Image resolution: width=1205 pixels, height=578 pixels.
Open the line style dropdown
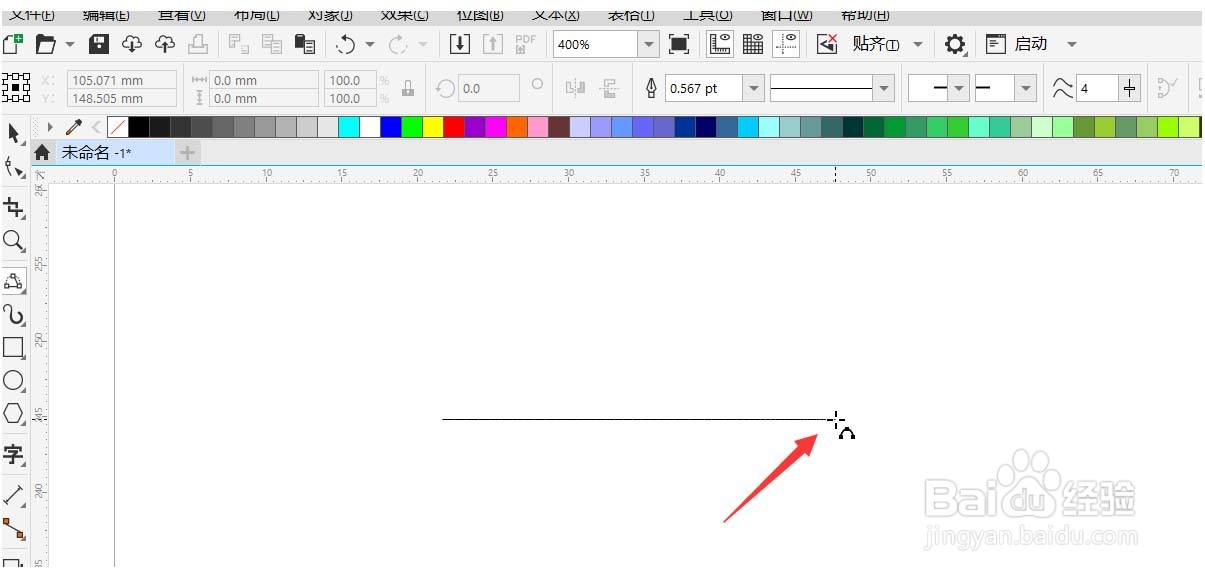pos(883,88)
